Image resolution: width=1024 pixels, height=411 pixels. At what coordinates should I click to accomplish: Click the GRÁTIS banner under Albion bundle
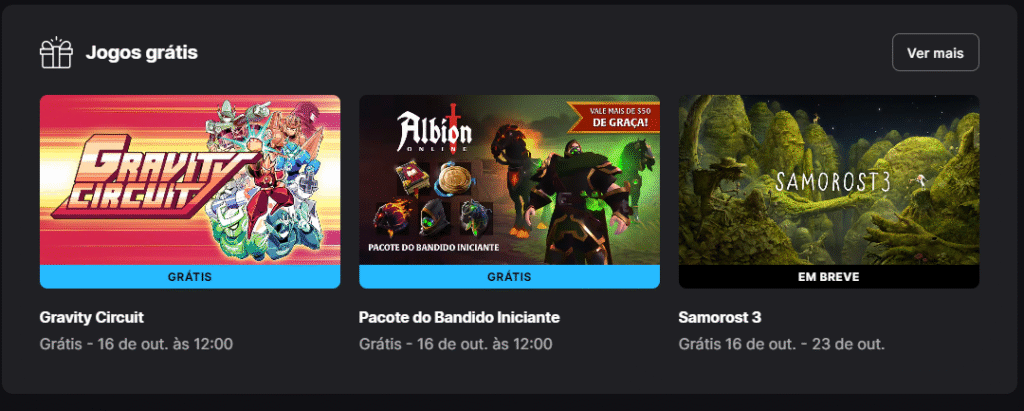click(509, 276)
